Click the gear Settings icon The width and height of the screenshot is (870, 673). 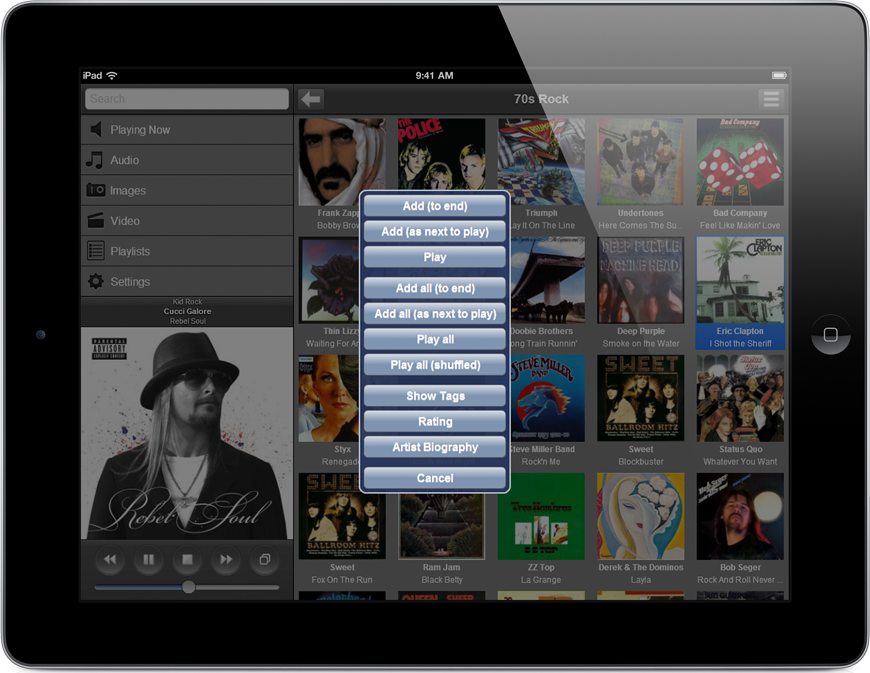tap(95, 281)
